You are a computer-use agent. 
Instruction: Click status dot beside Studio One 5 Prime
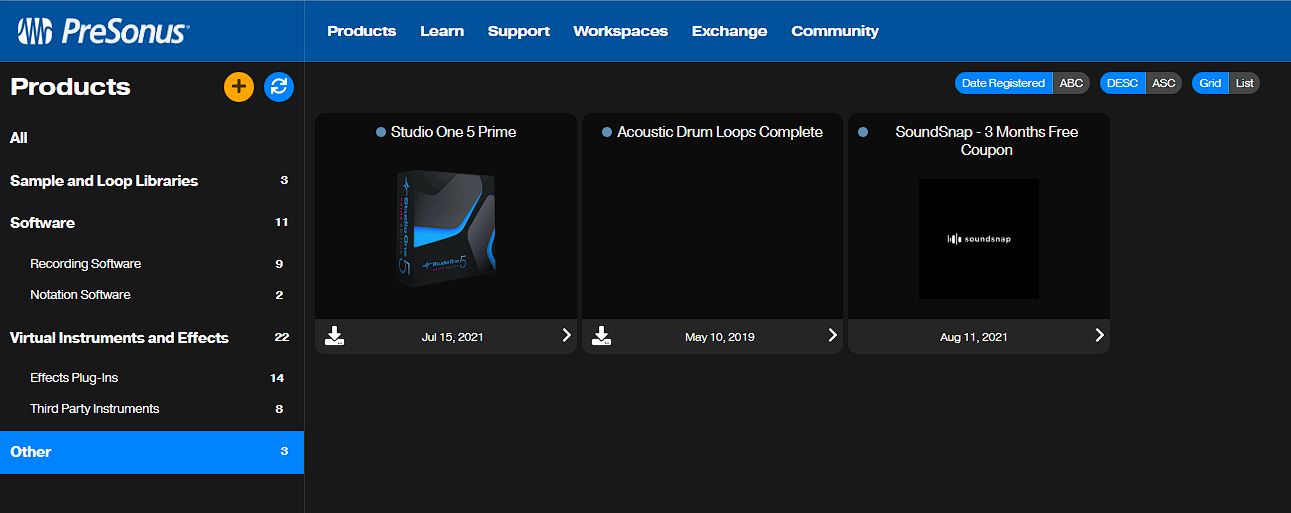tap(381, 132)
